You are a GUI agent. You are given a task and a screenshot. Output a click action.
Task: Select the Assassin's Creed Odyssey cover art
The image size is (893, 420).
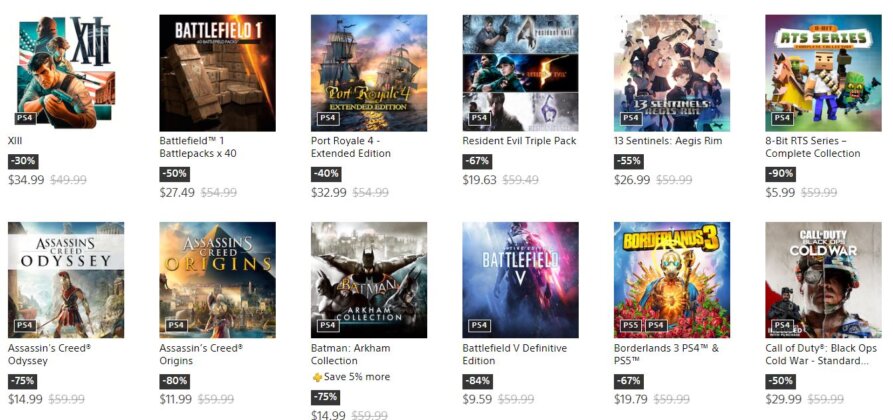pyautogui.click(x=66, y=280)
